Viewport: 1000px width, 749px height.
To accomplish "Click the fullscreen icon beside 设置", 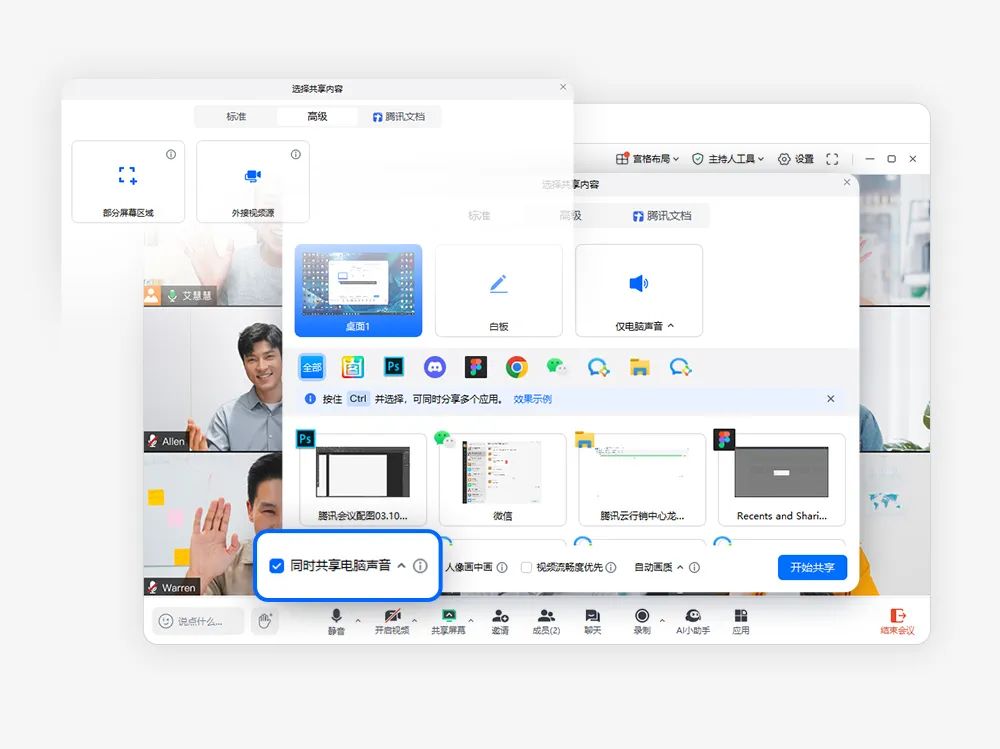I will [832, 159].
